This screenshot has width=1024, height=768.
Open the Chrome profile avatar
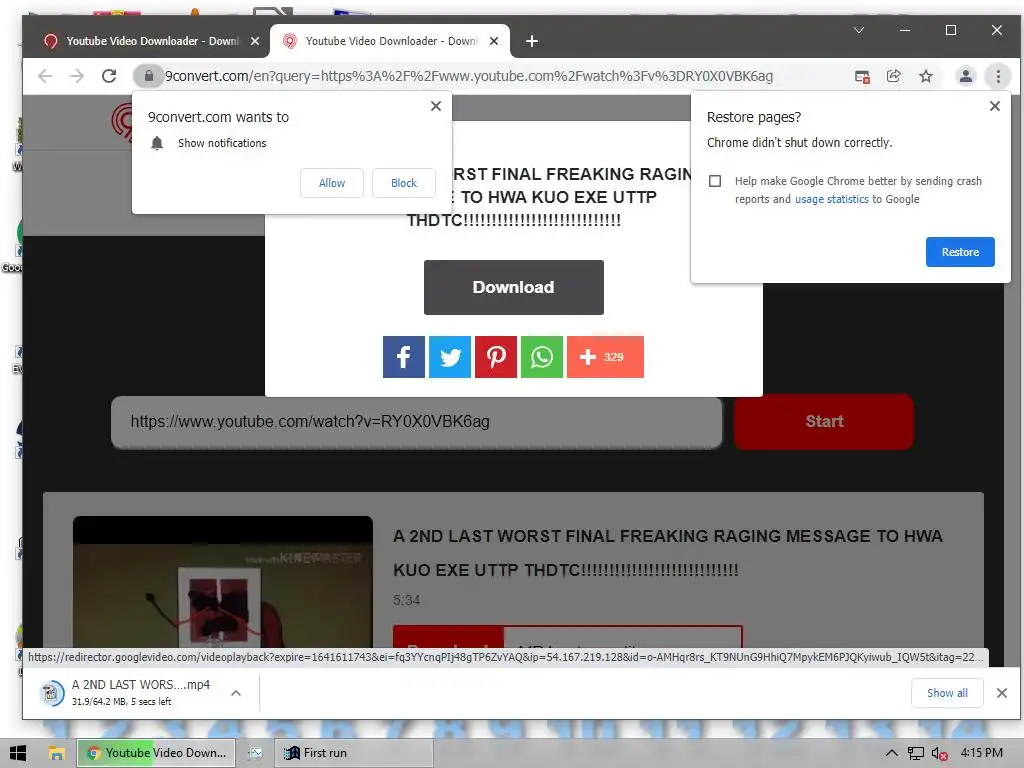coord(965,76)
